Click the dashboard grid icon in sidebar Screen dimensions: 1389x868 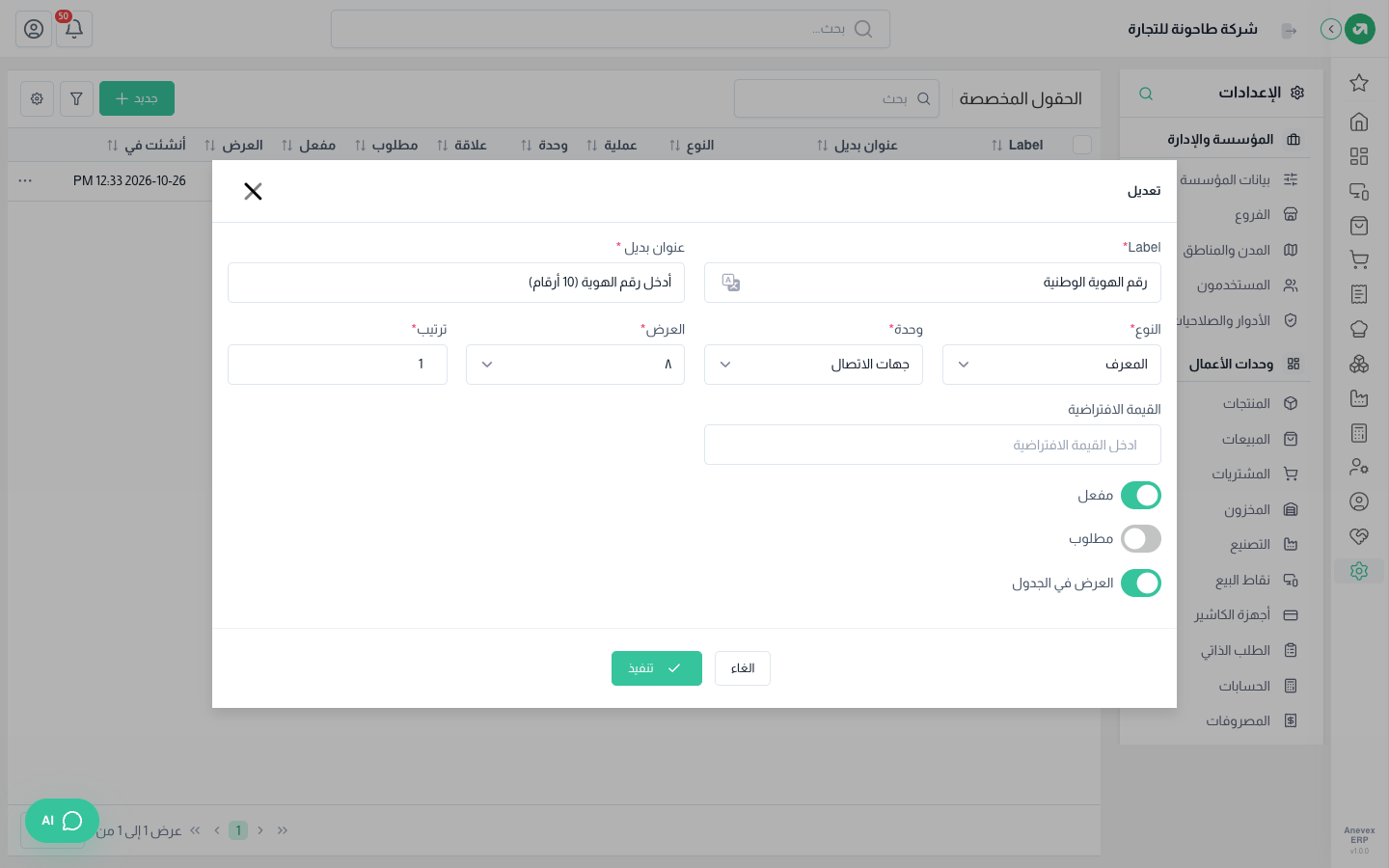(x=1359, y=156)
